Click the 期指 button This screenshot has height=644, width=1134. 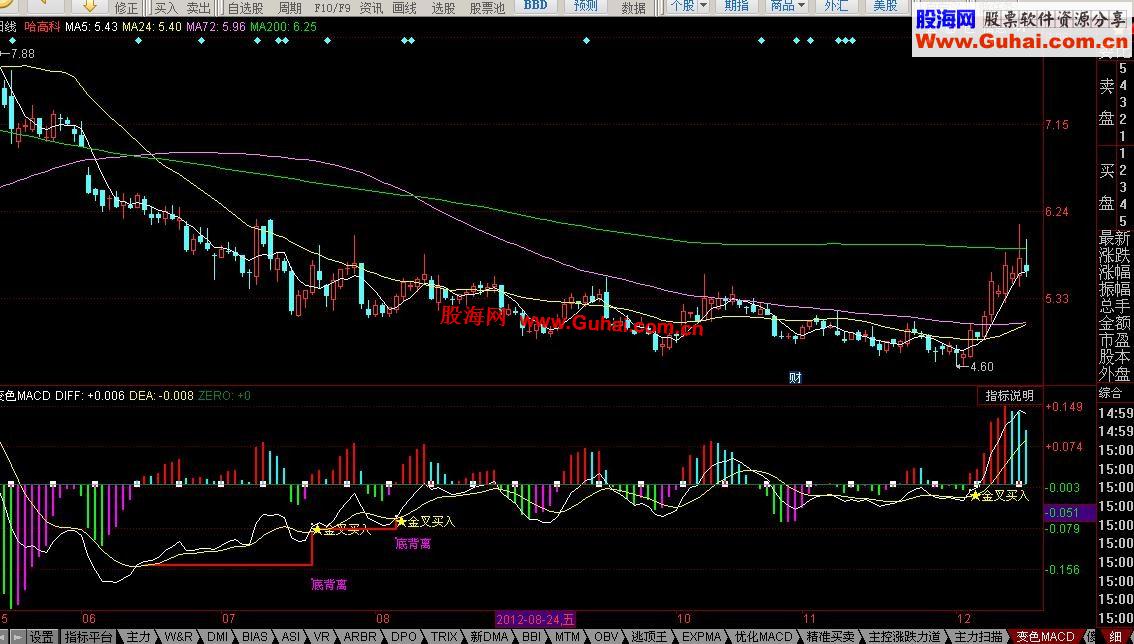coord(736,6)
